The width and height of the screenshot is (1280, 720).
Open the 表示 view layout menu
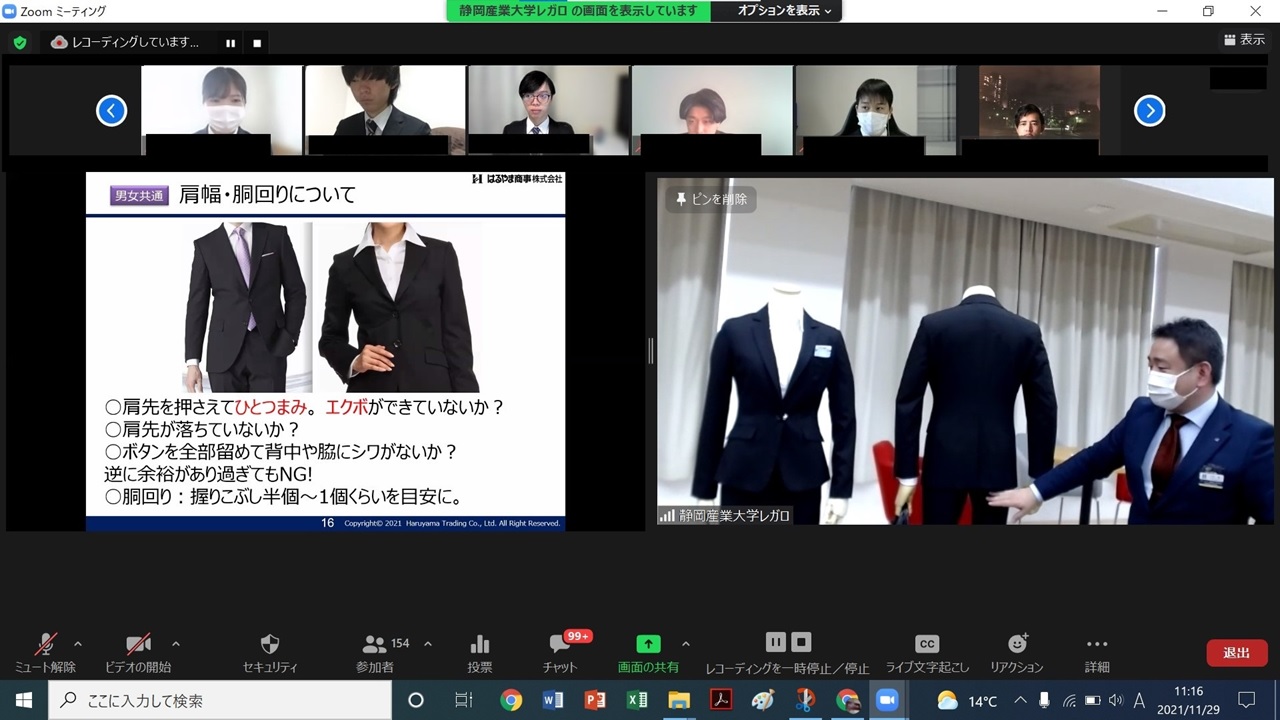tap(1245, 40)
